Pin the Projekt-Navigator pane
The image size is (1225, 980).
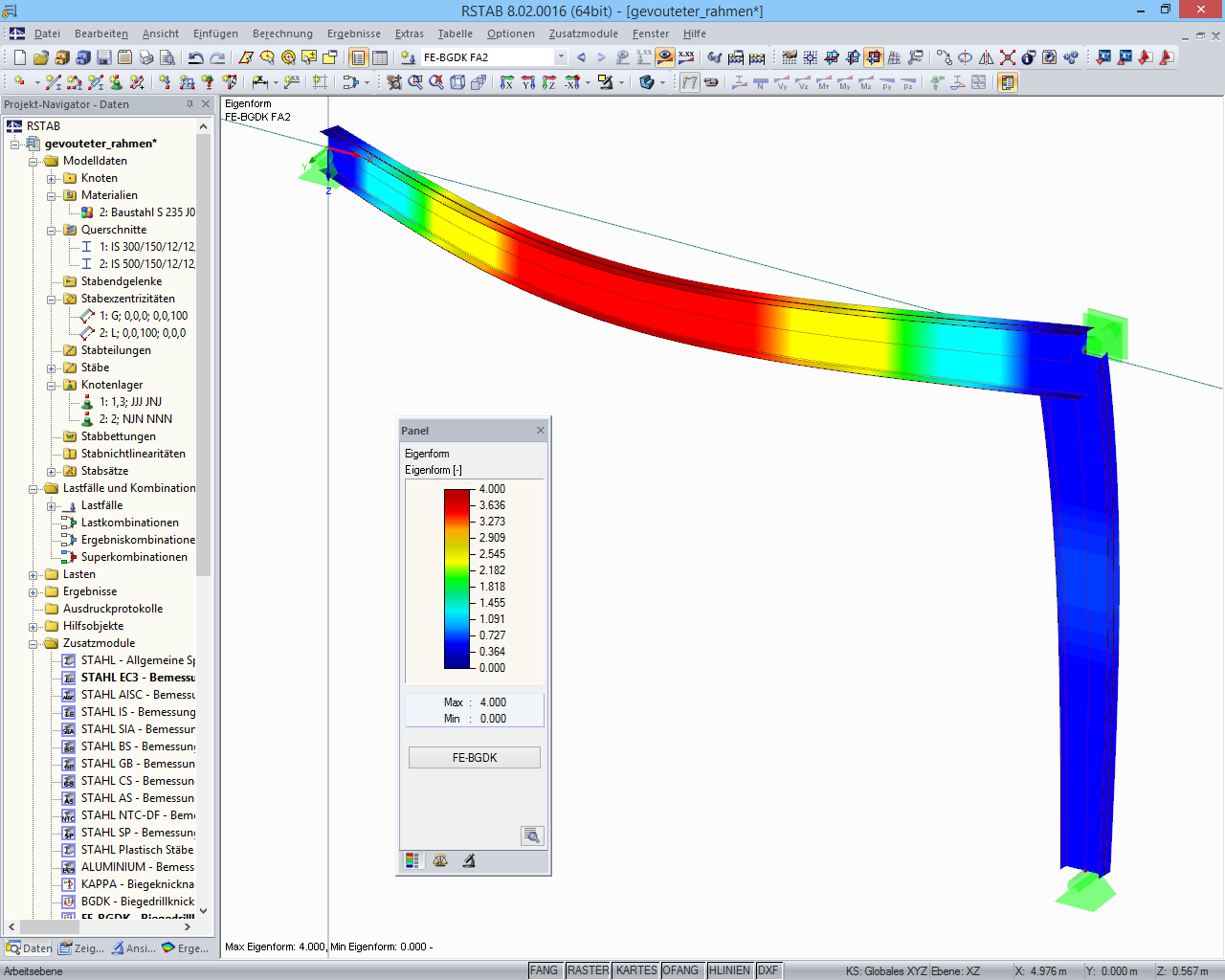click(x=189, y=104)
